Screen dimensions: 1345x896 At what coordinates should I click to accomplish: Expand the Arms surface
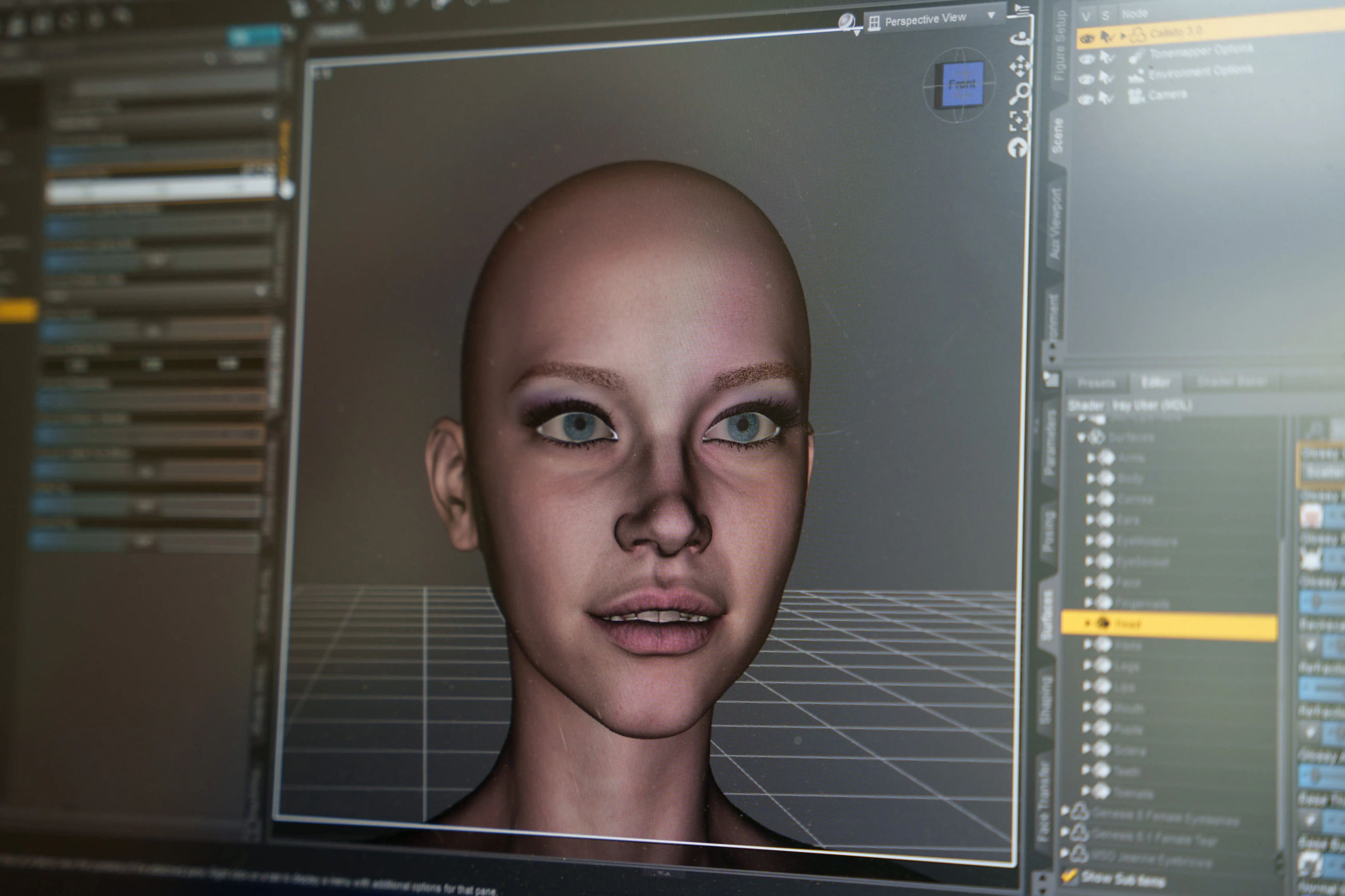click(x=1091, y=458)
